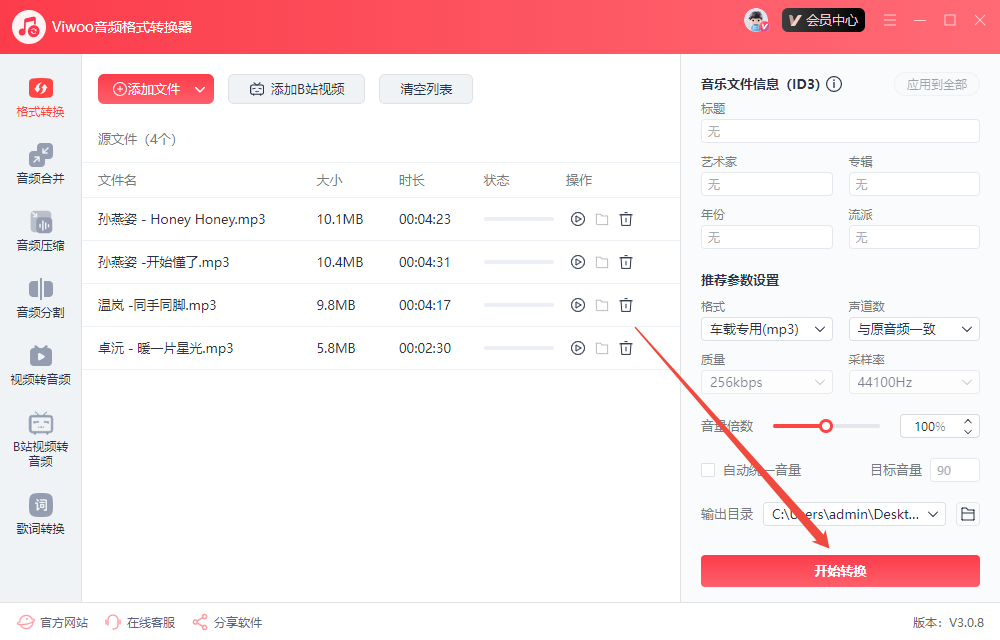Click the 音量倍数 slider handle
1000x640 pixels.
(x=826, y=426)
